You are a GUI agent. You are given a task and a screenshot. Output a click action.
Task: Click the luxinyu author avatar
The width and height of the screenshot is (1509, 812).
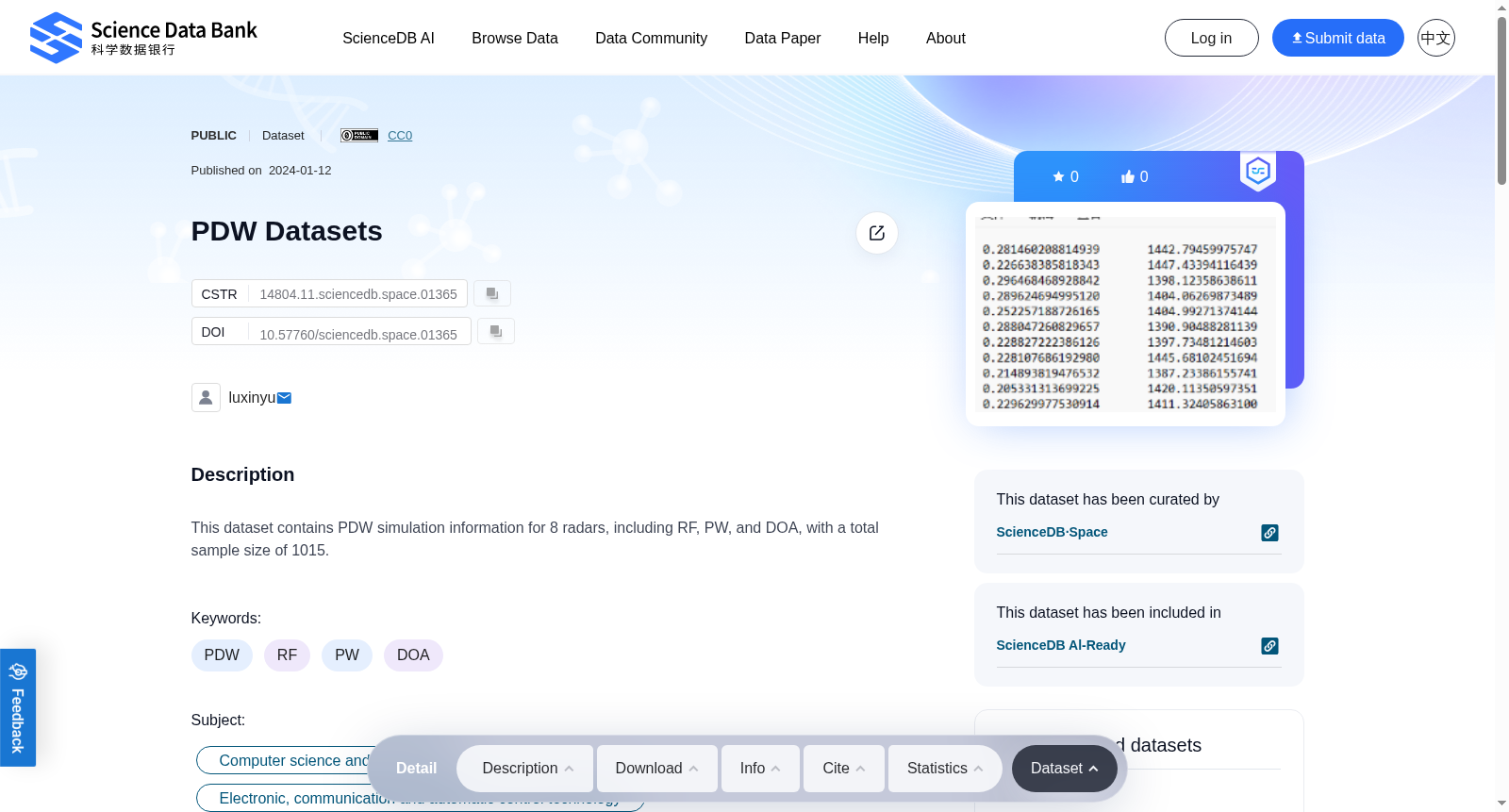(206, 397)
